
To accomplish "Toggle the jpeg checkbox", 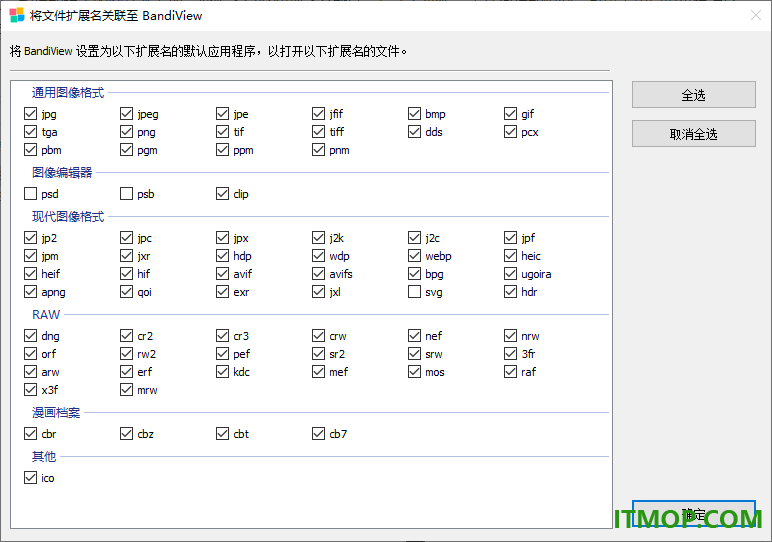I will (127, 114).
